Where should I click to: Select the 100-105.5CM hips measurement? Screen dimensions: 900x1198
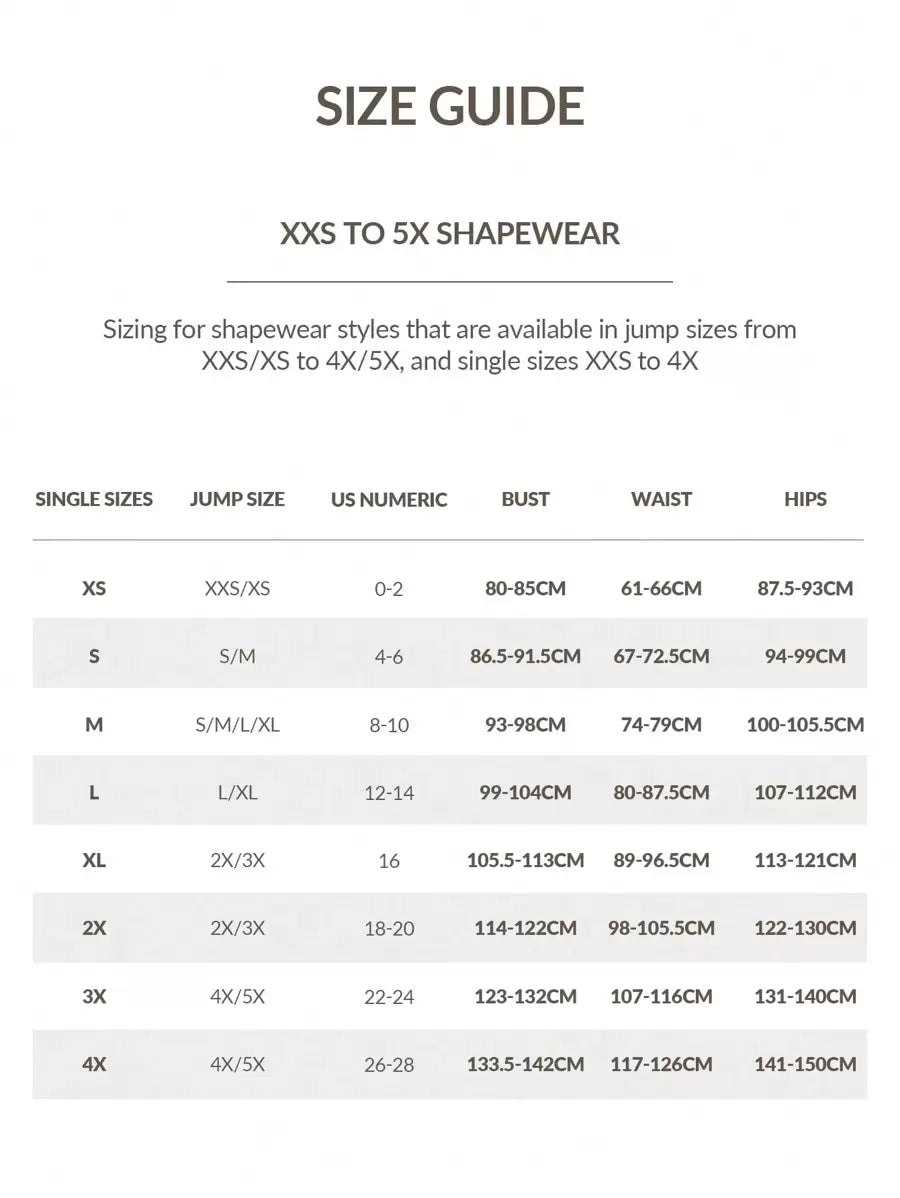(805, 724)
